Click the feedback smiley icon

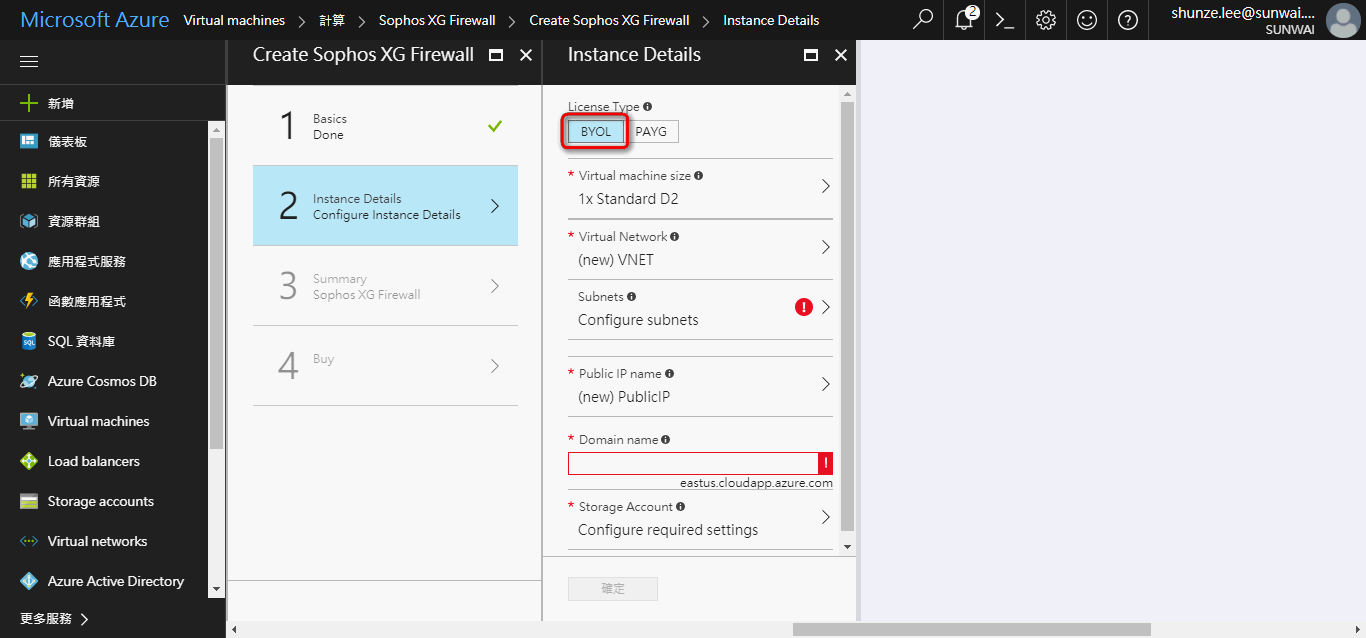(1087, 20)
